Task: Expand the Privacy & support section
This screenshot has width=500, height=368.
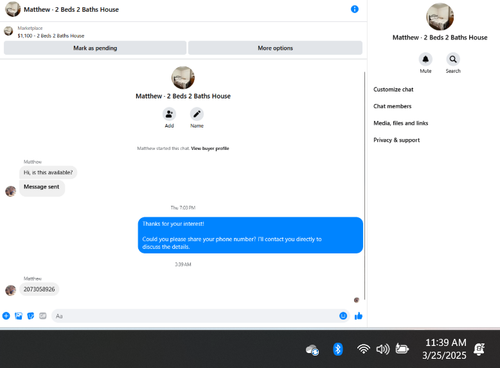Action: 397,140
